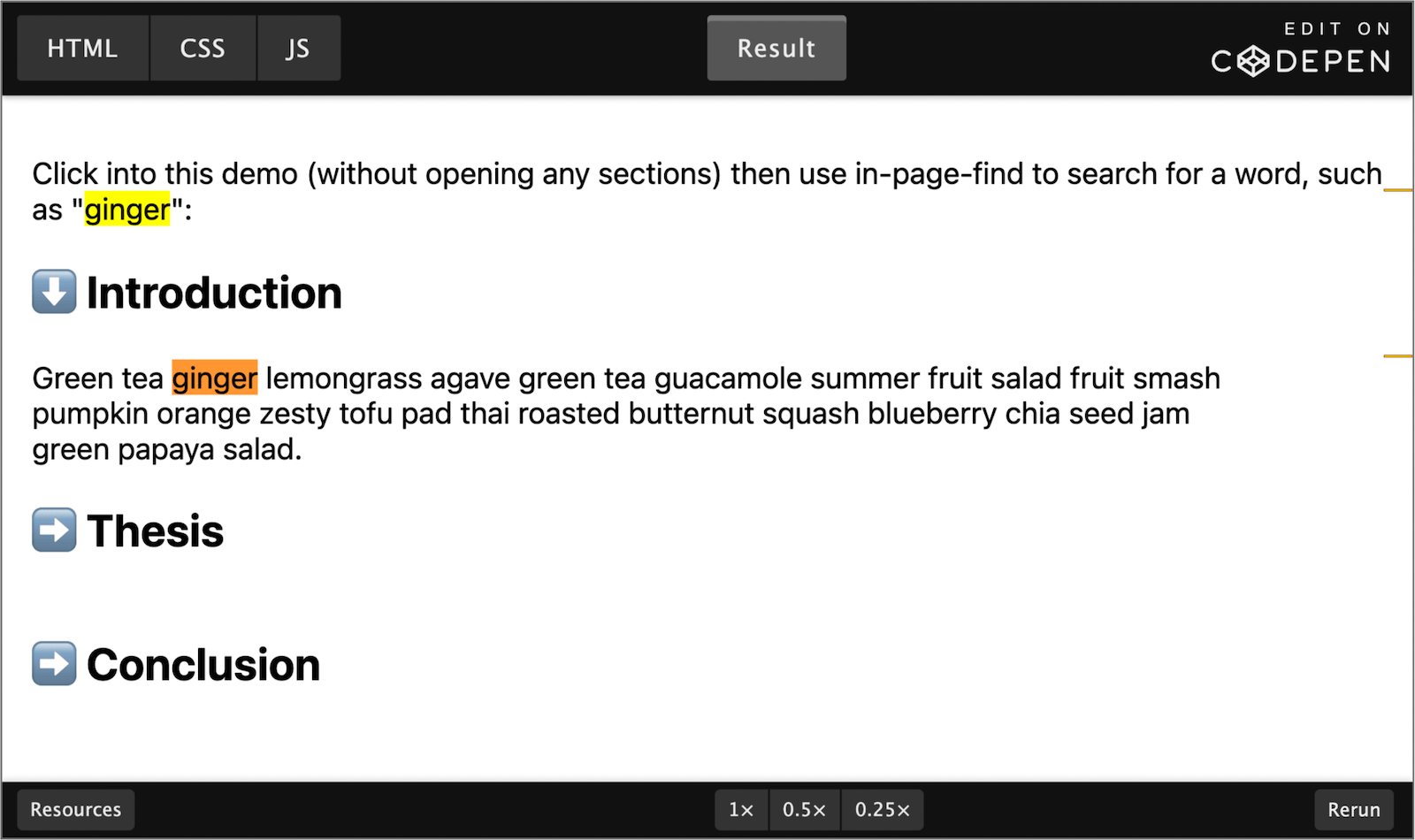The width and height of the screenshot is (1415, 840).
Task: Open the Resources panel
Action: pyautogui.click(x=74, y=809)
